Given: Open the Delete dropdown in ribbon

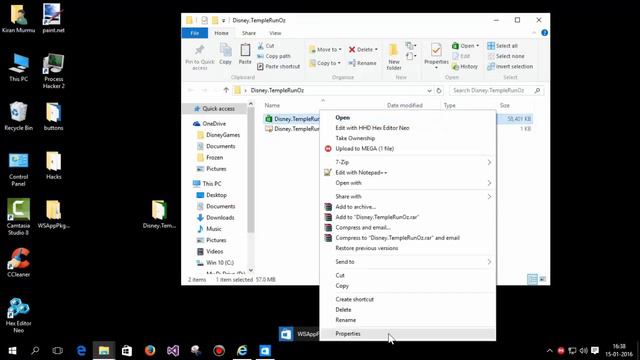Looking at the screenshot, I should [363, 49].
